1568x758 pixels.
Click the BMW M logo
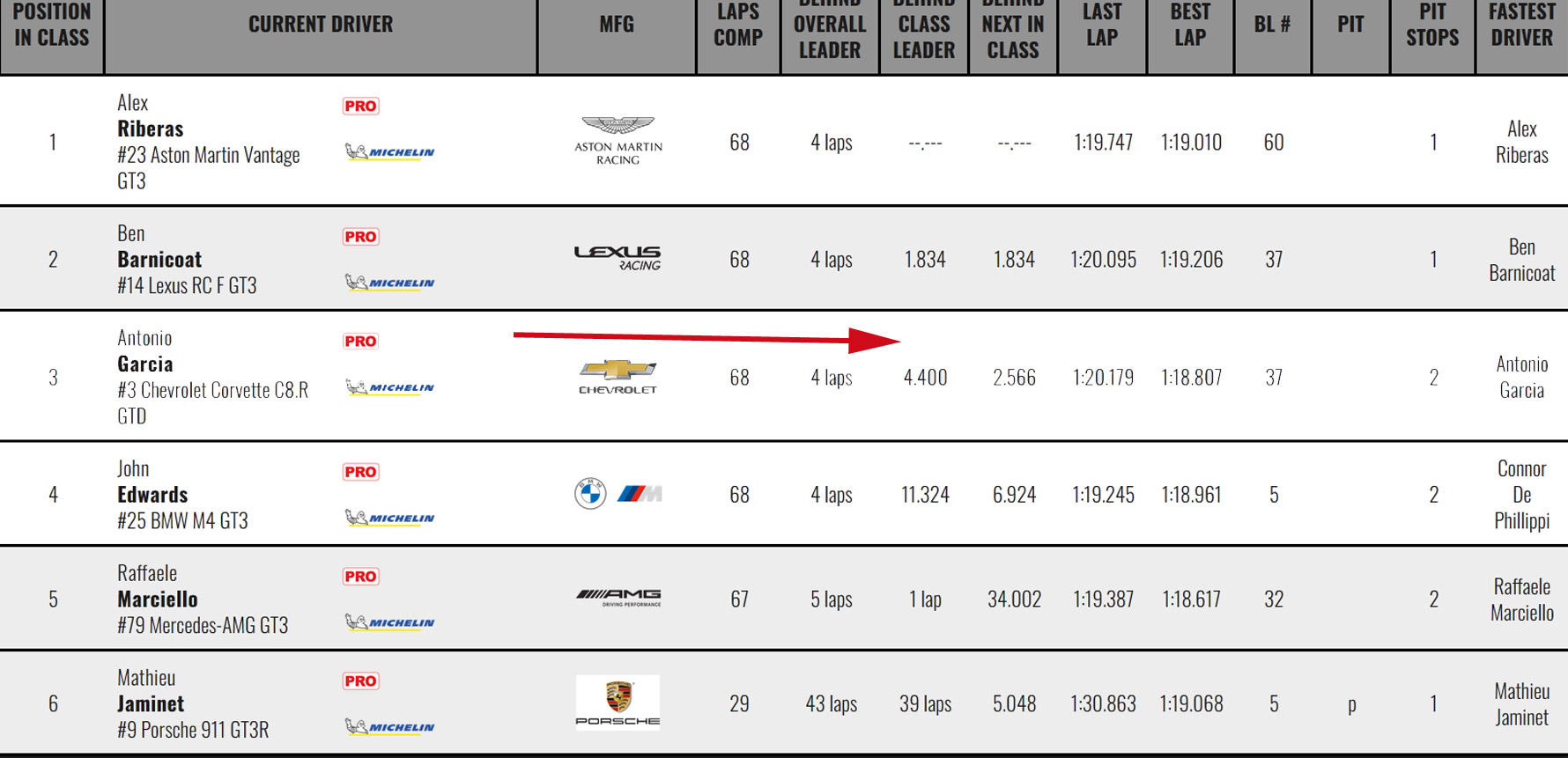618,494
